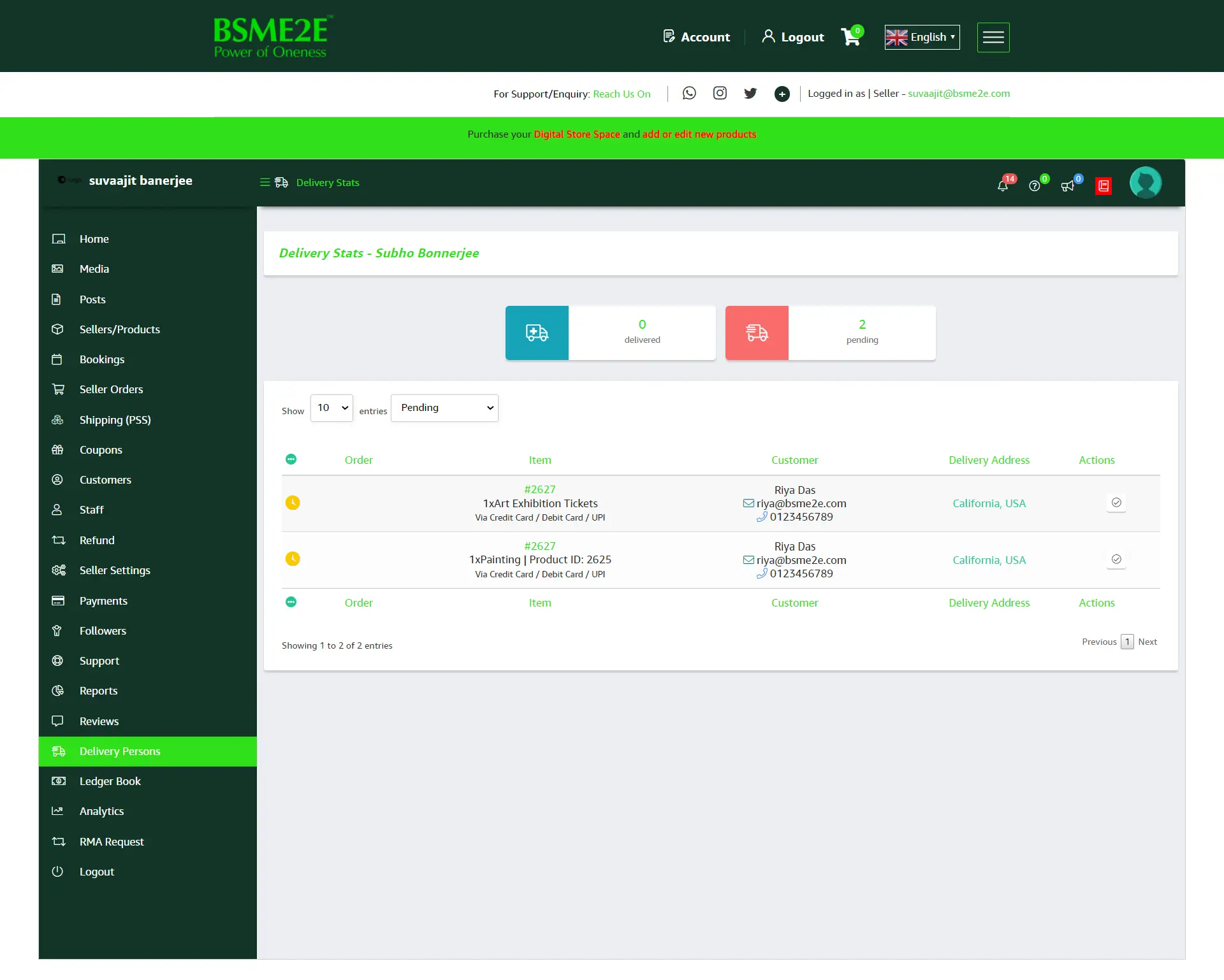This screenshot has height=980, width=1224.
Task: Open the suvaajit@bsme2e.com seller link
Action: [x=959, y=94]
